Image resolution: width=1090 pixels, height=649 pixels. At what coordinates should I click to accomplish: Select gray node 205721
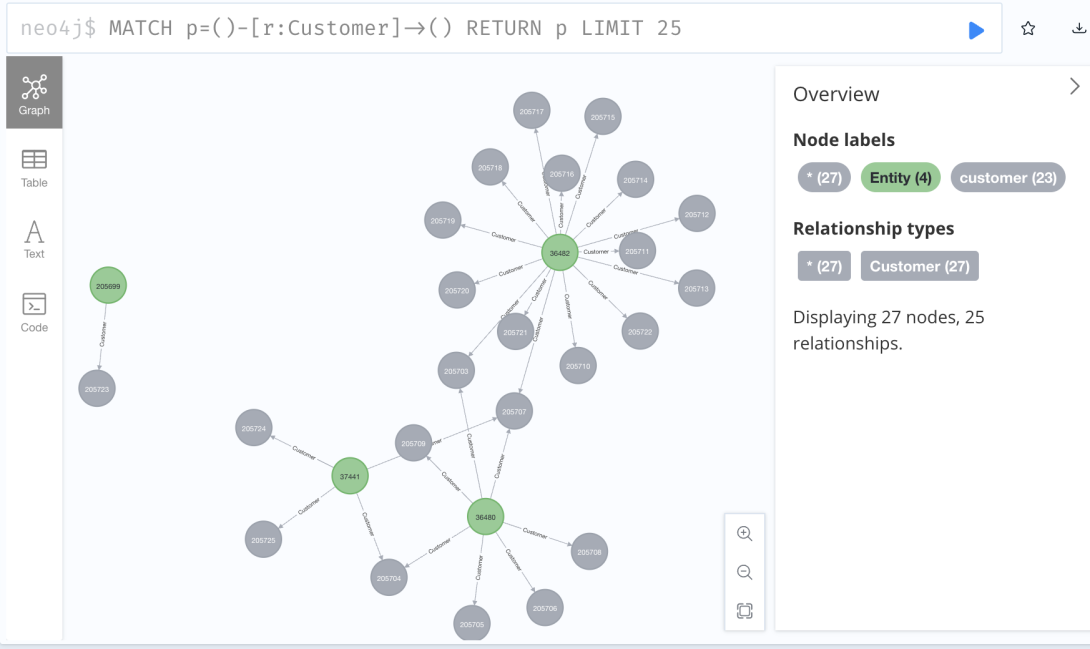click(515, 332)
